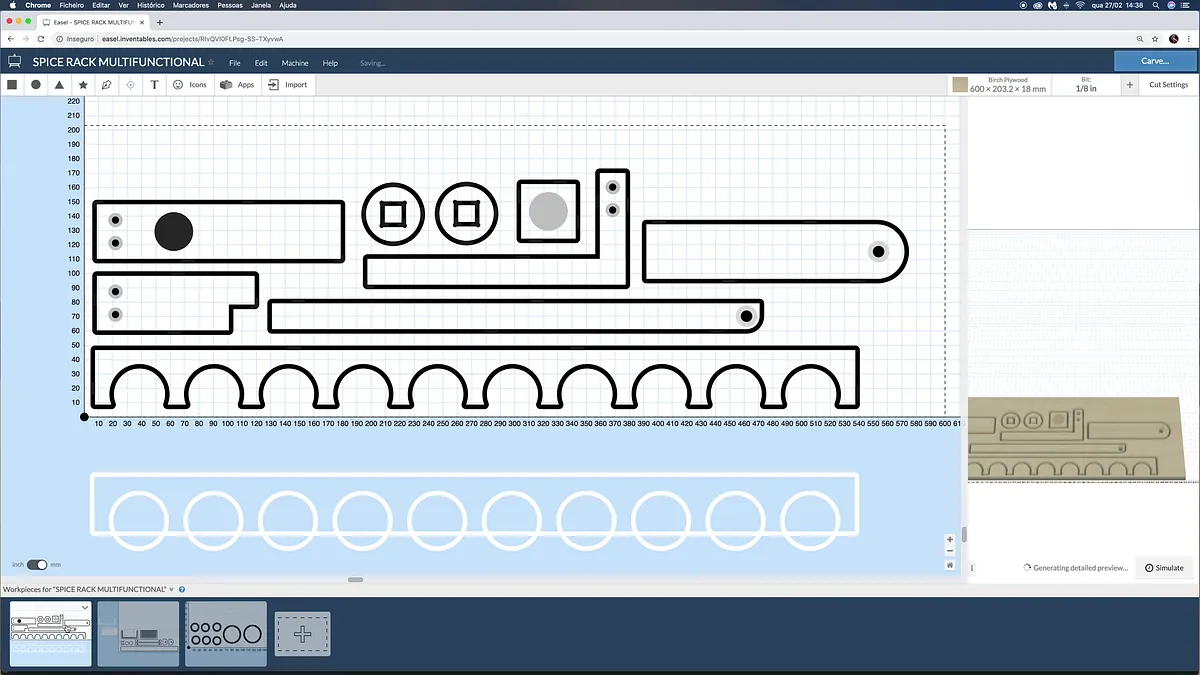Screen dimensions: 1200x675
Task: Star the project title
Action: click(211, 61)
